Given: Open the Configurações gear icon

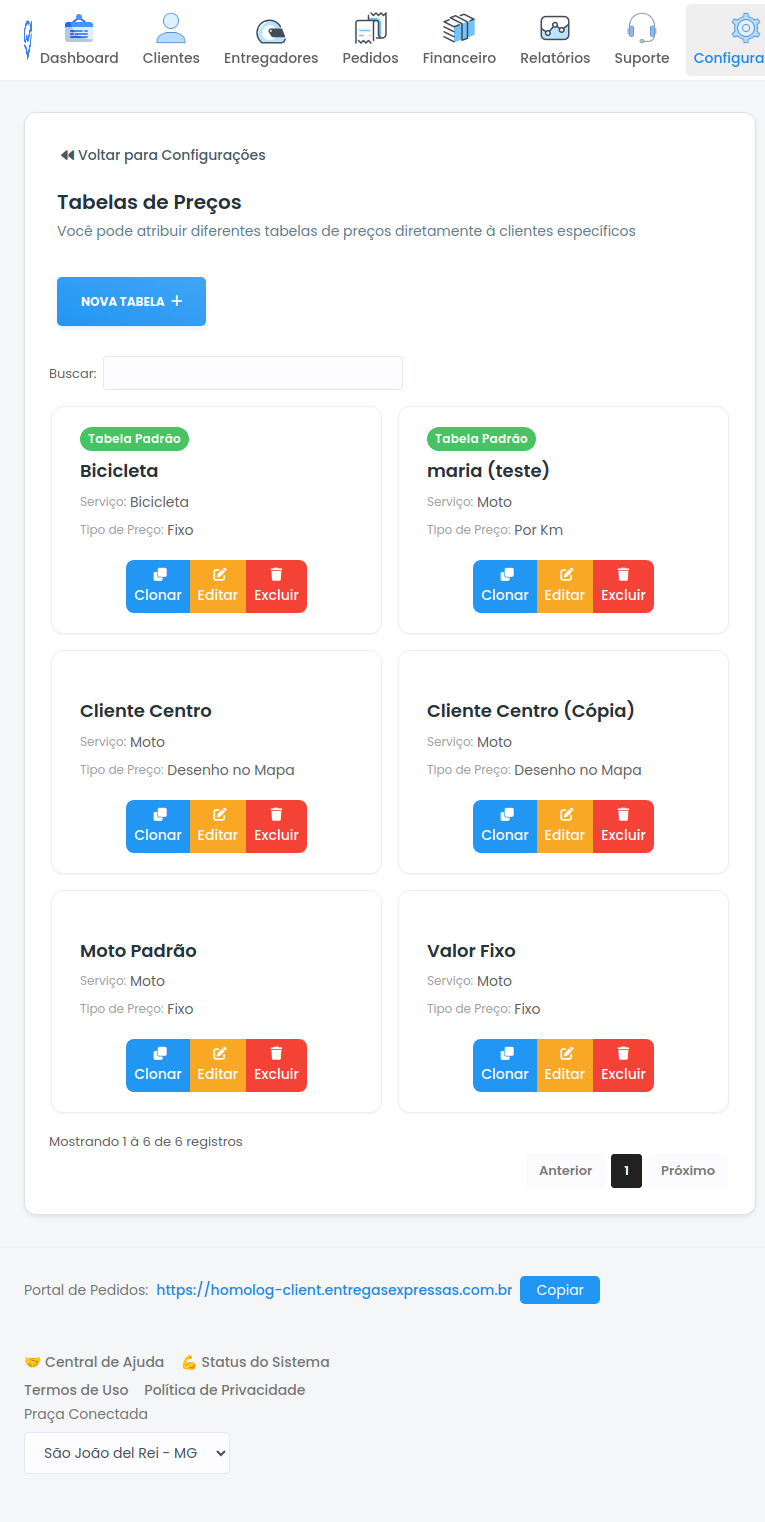Looking at the screenshot, I should point(744,29).
